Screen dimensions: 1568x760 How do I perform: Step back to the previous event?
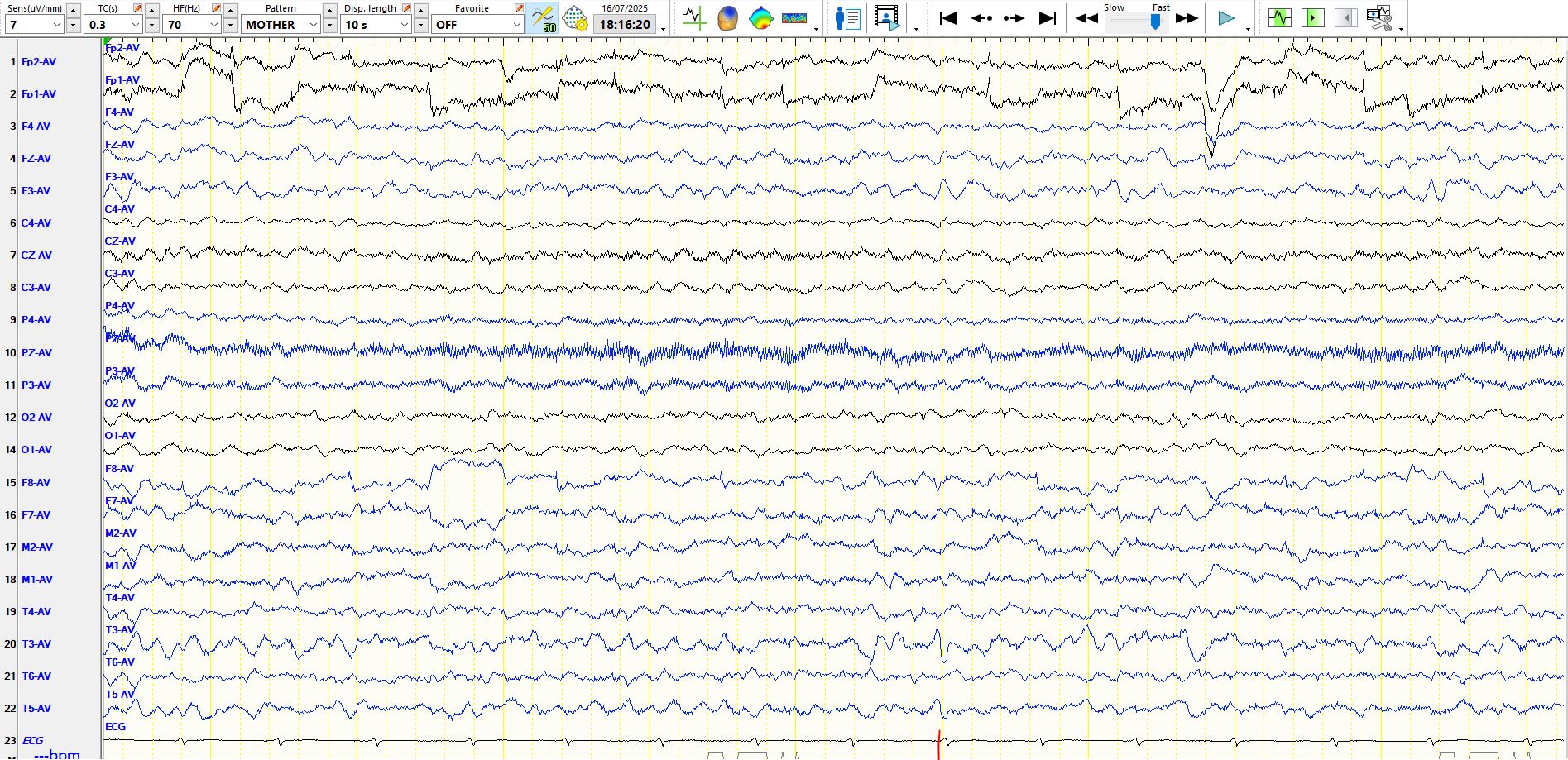(x=981, y=18)
